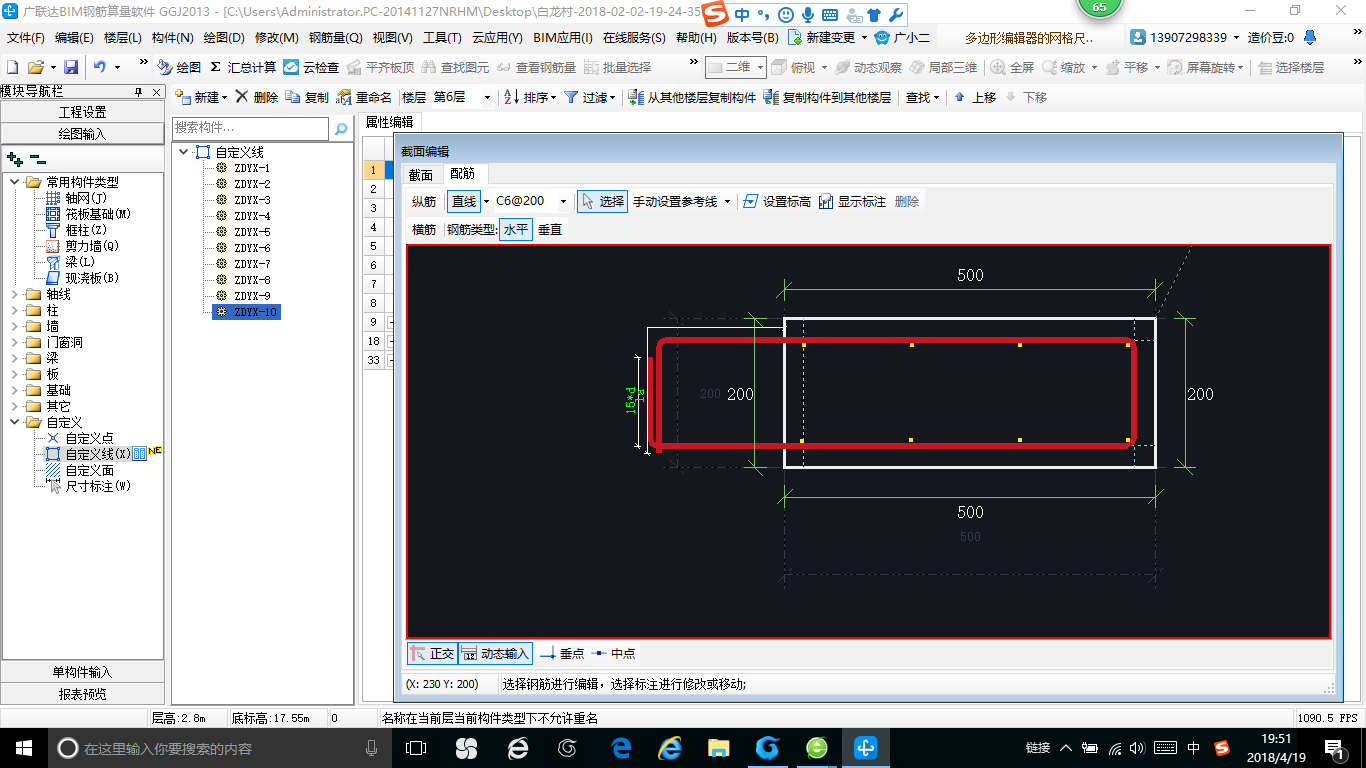Toggle 水平 horizontal rebar type
Image resolution: width=1366 pixels, height=768 pixels.
coord(516,229)
